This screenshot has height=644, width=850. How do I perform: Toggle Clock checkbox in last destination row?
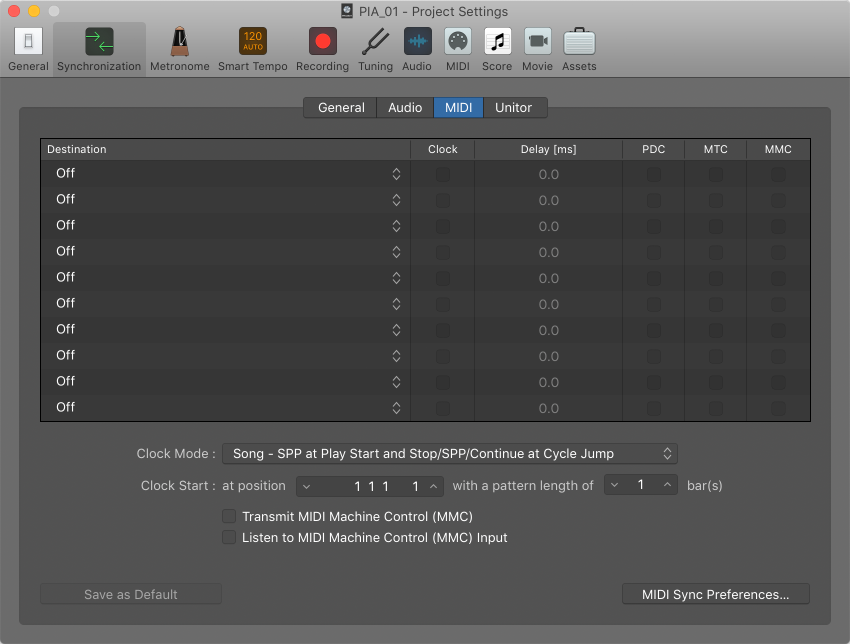point(443,408)
